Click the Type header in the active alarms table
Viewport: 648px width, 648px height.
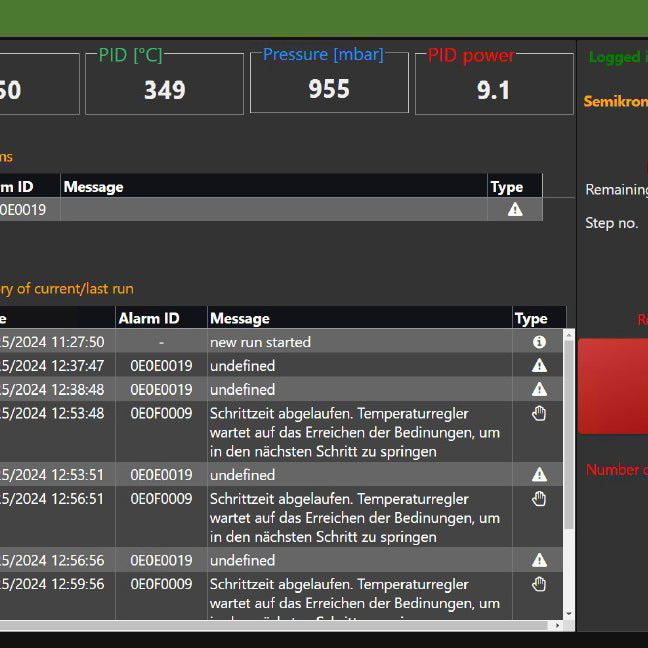(x=507, y=187)
